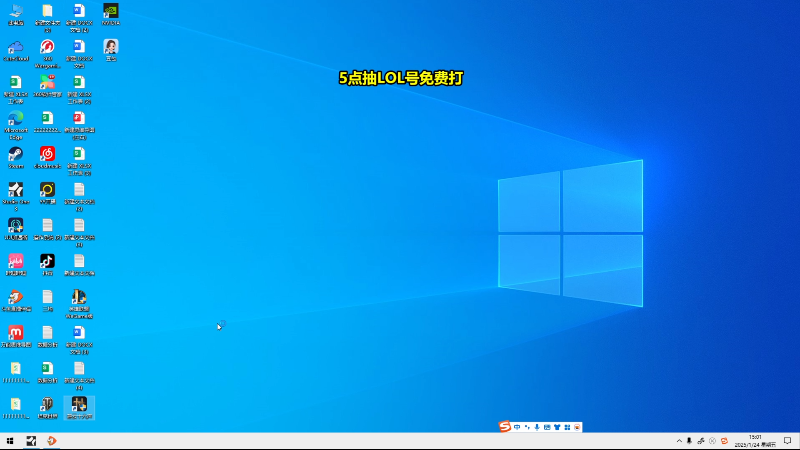Open the NVIDIA desktop shortcut
The width and height of the screenshot is (800, 450).
pyautogui.click(x=111, y=15)
